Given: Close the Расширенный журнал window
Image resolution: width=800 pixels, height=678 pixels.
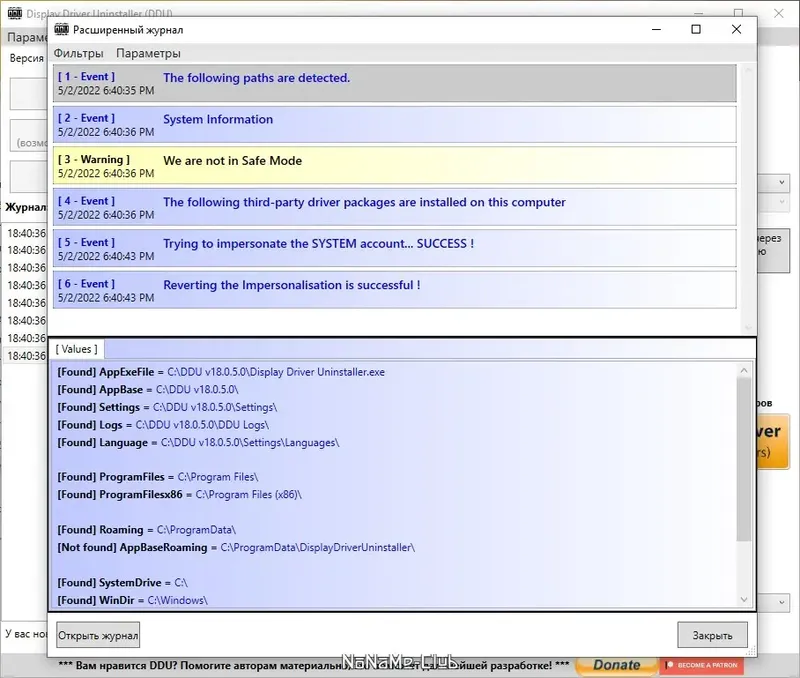Looking at the screenshot, I should tap(736, 29).
